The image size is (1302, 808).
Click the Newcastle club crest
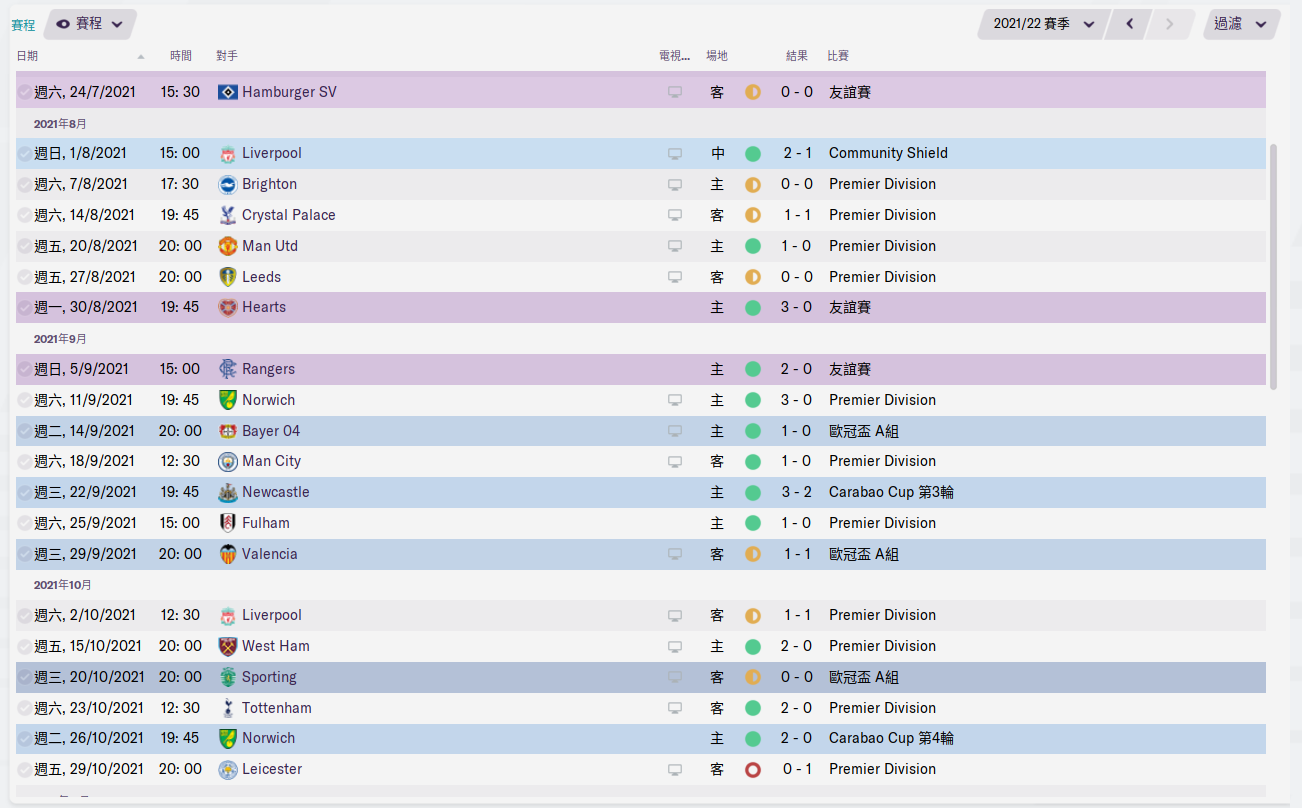tap(228, 492)
